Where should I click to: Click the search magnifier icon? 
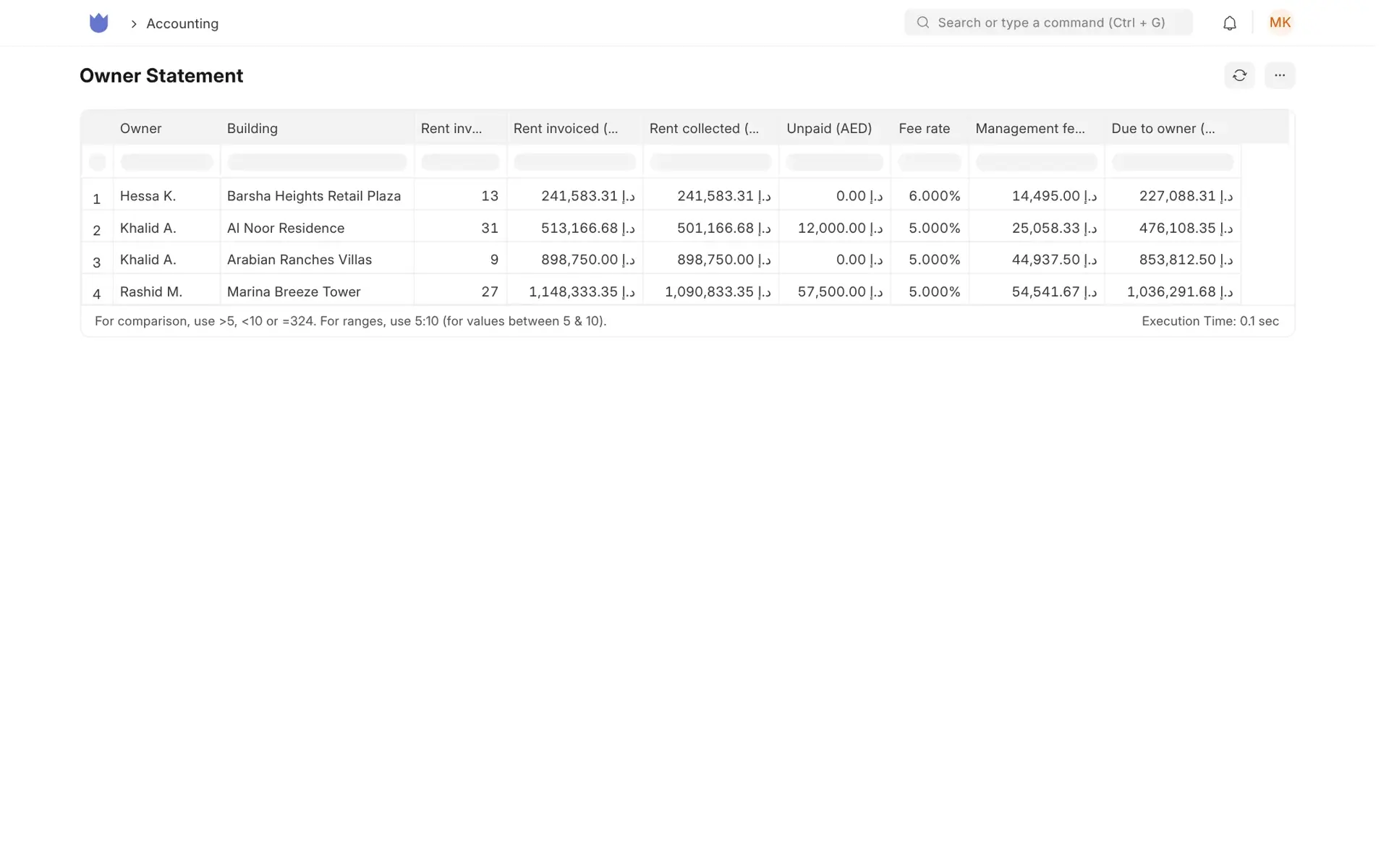coord(922,22)
